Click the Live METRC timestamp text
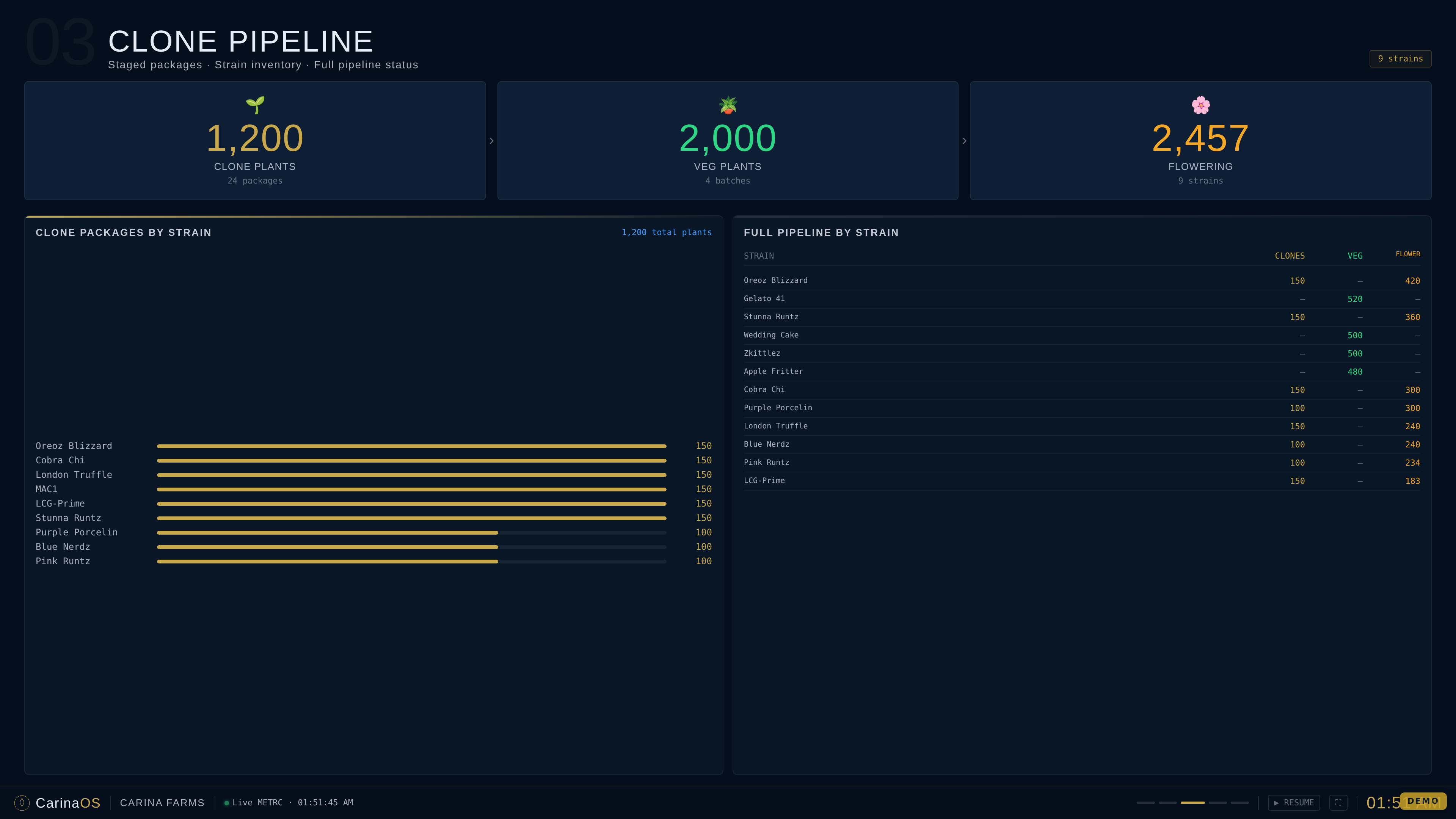This screenshot has height=819, width=1456. tap(293, 803)
